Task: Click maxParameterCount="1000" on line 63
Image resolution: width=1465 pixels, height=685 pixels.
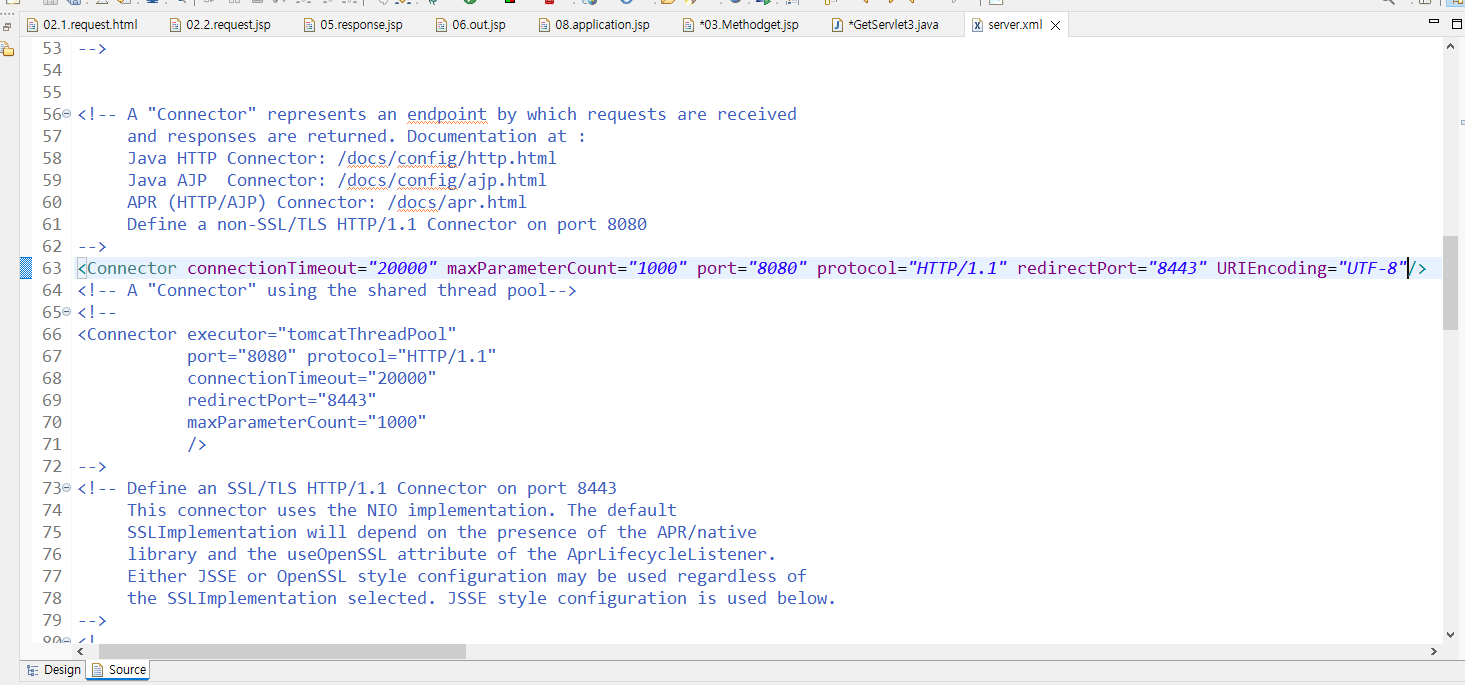Action: [x=567, y=268]
